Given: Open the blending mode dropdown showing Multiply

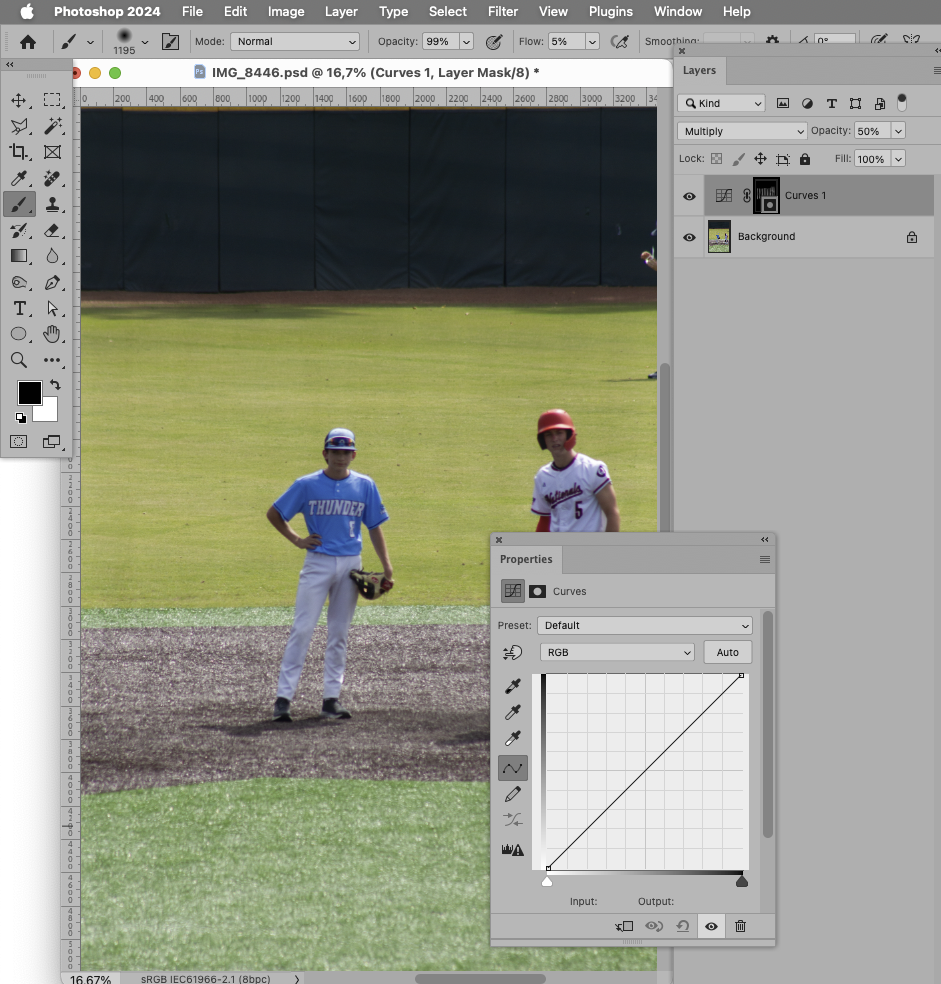Looking at the screenshot, I should [741, 131].
